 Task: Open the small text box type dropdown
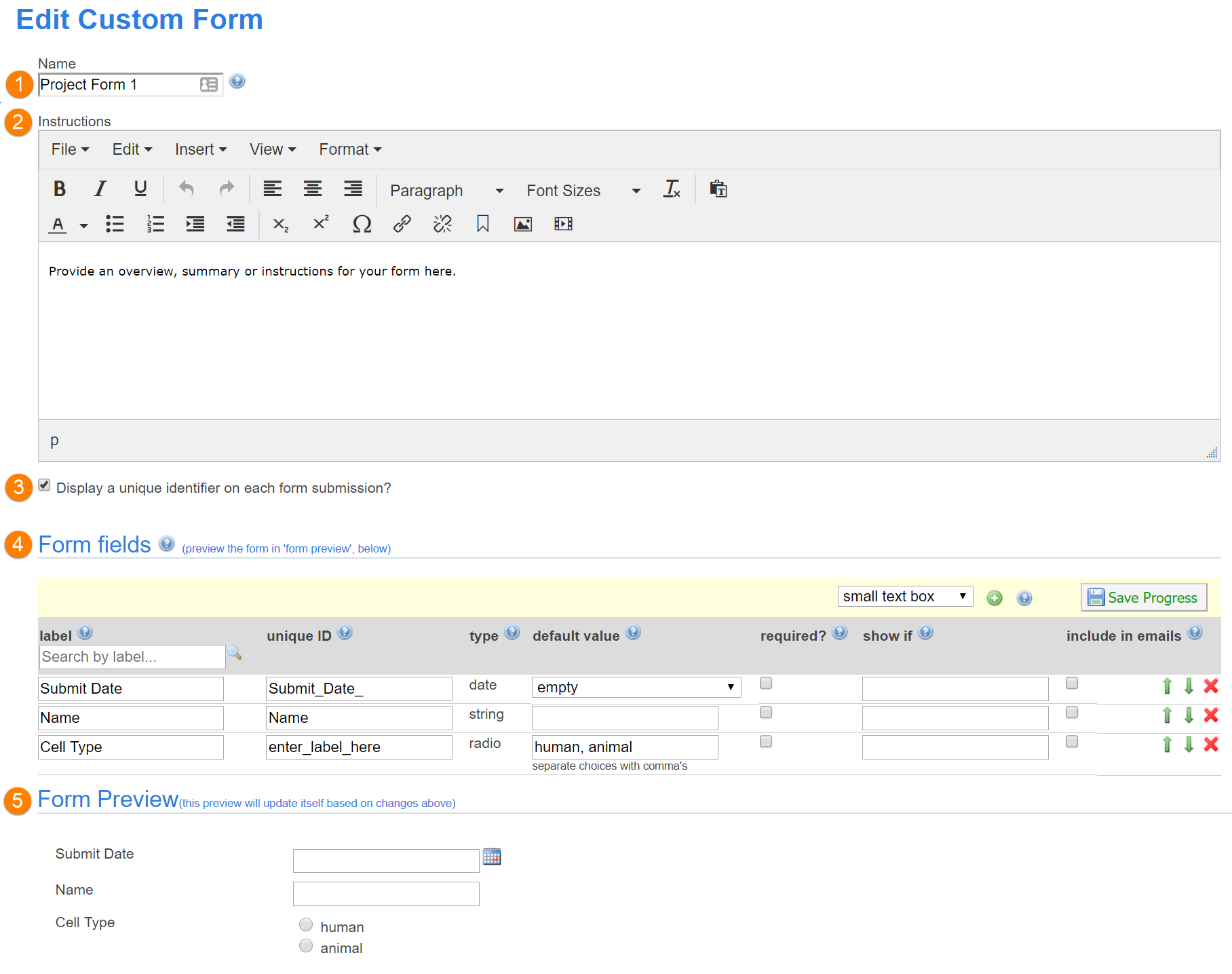click(x=904, y=597)
